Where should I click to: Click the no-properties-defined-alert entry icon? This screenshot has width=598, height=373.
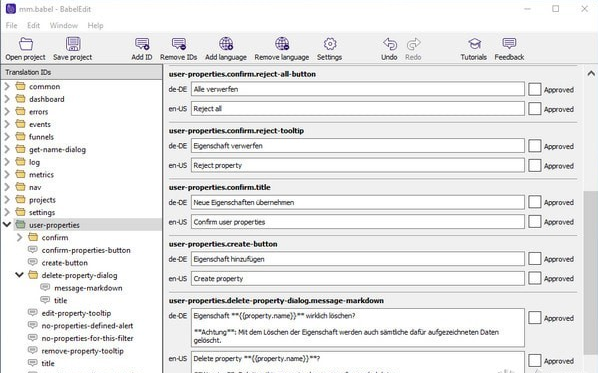[33, 325]
